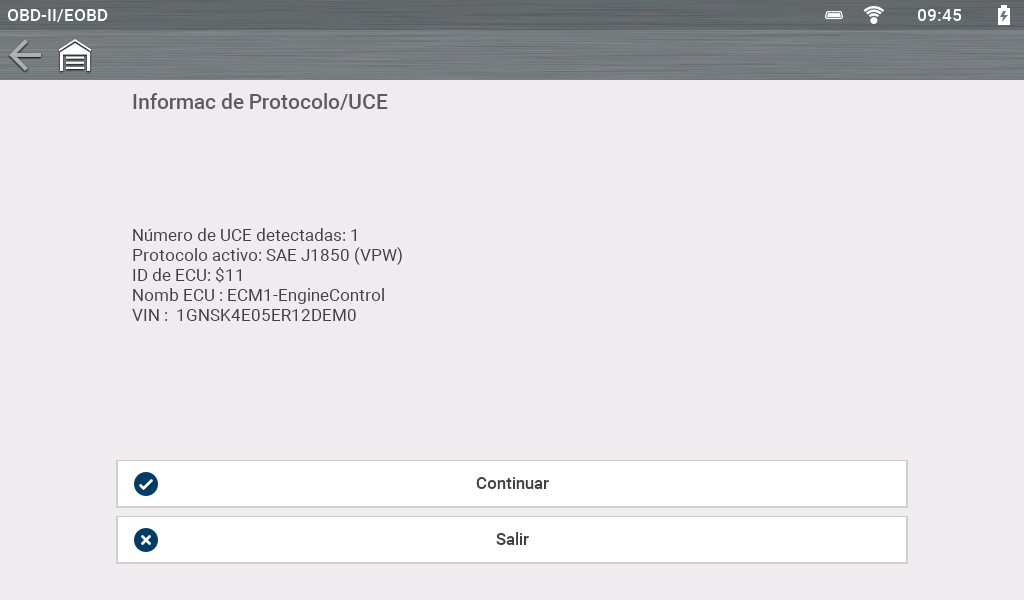Tap the charging battery icon on the right
Screen dimensions: 1024x600
(x=1003, y=15)
